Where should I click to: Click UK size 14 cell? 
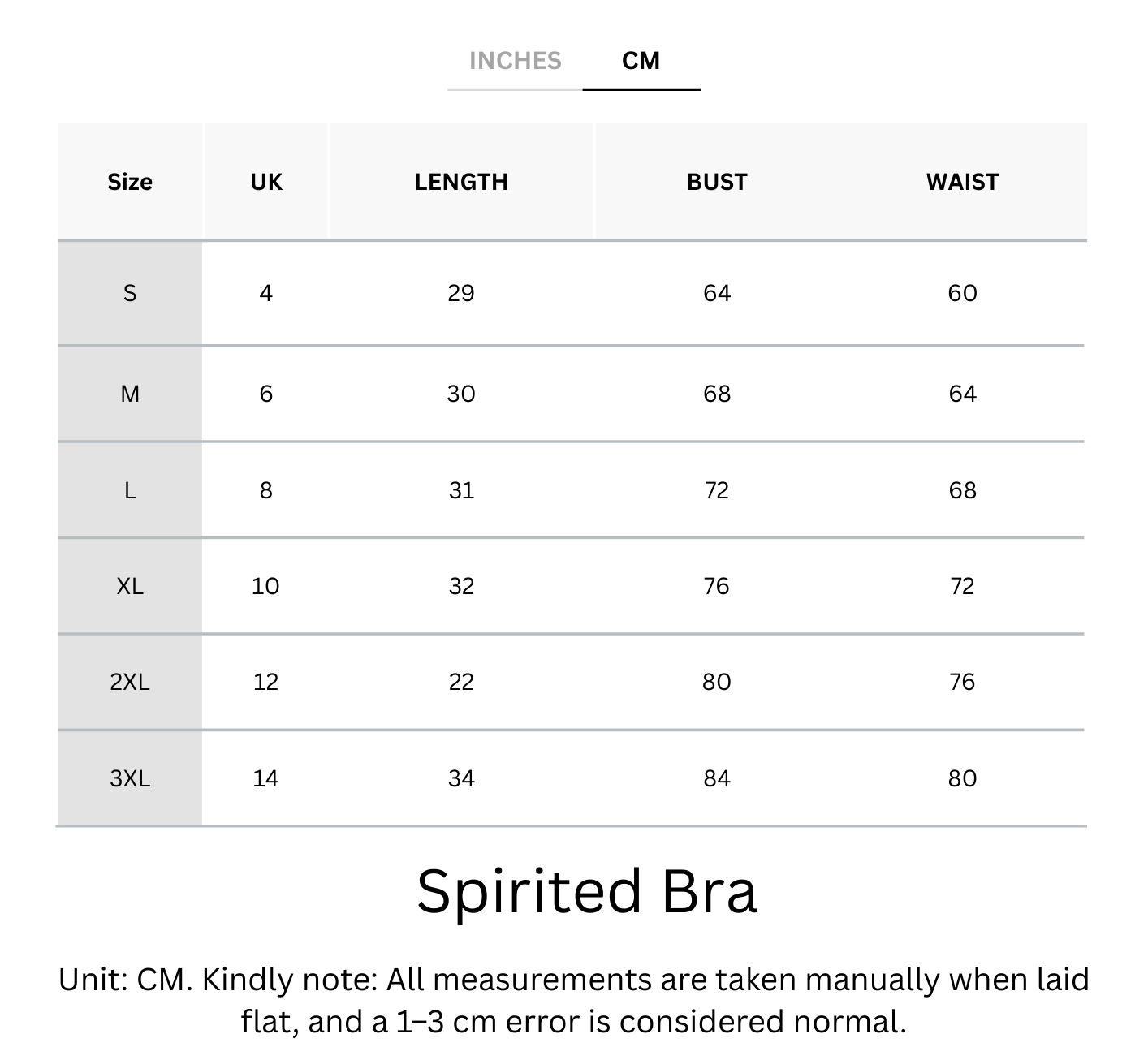[x=265, y=778]
